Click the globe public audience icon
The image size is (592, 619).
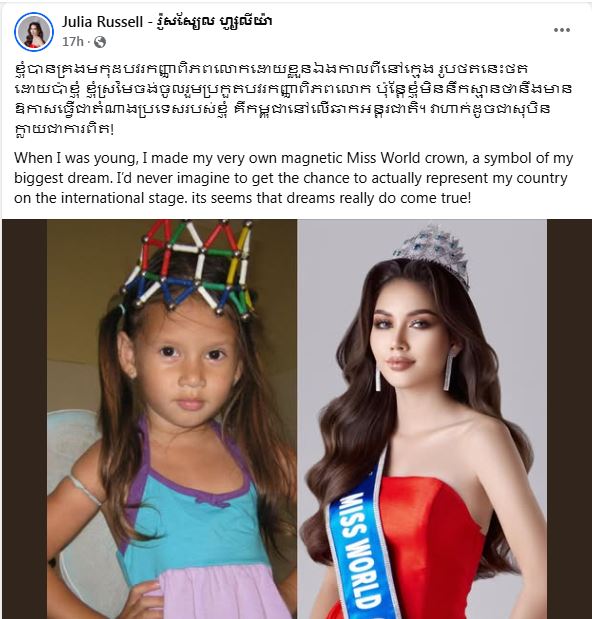click(100, 42)
